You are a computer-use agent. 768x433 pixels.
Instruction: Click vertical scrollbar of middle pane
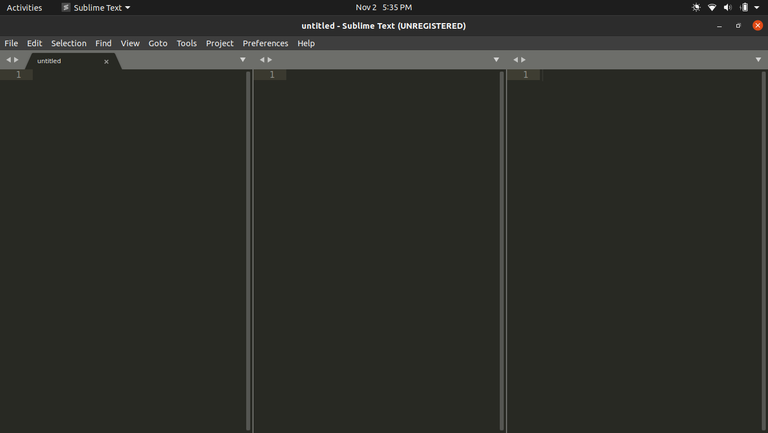(502, 251)
